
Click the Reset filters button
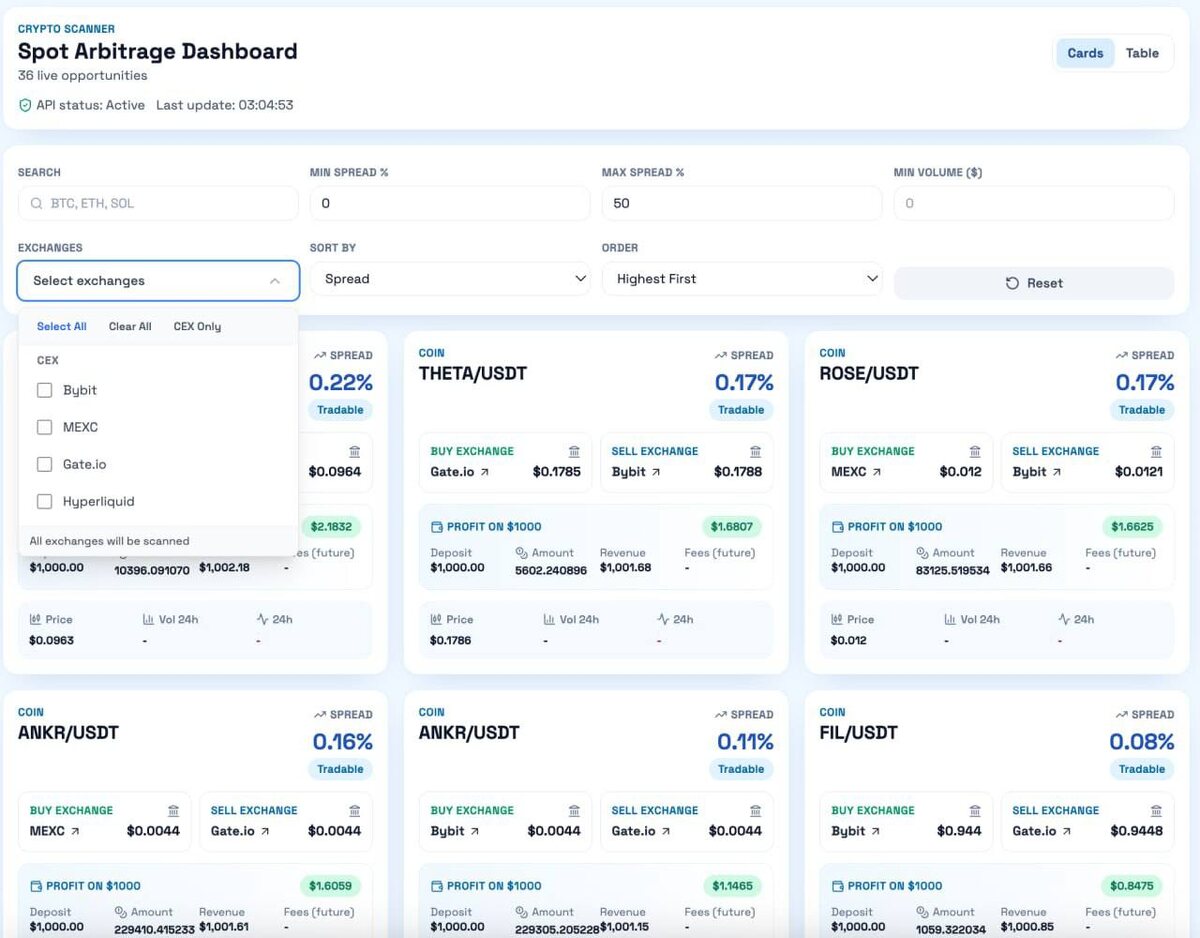point(1034,283)
